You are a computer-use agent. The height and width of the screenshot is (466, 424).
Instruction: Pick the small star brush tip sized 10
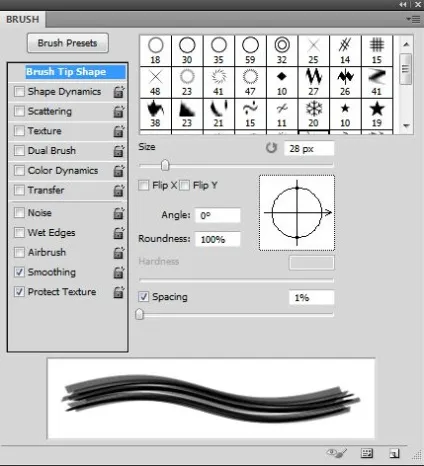(x=345, y=114)
